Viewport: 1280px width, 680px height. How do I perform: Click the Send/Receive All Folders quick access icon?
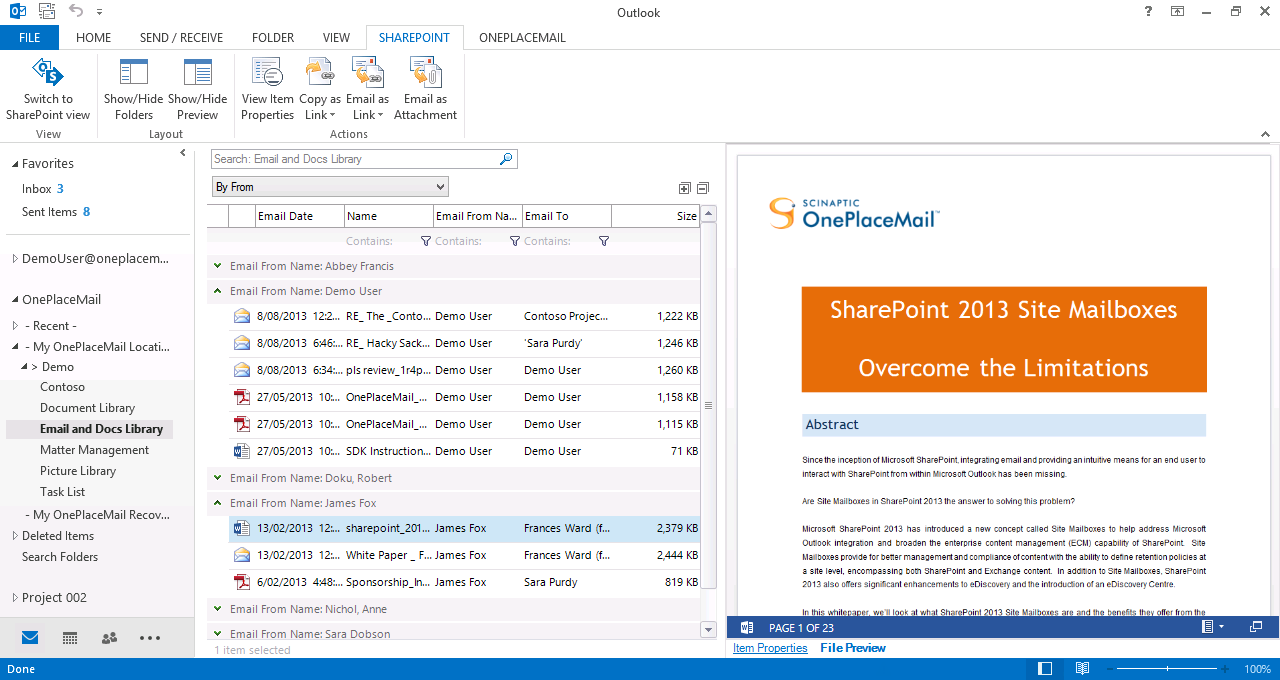pyautogui.click(x=47, y=12)
